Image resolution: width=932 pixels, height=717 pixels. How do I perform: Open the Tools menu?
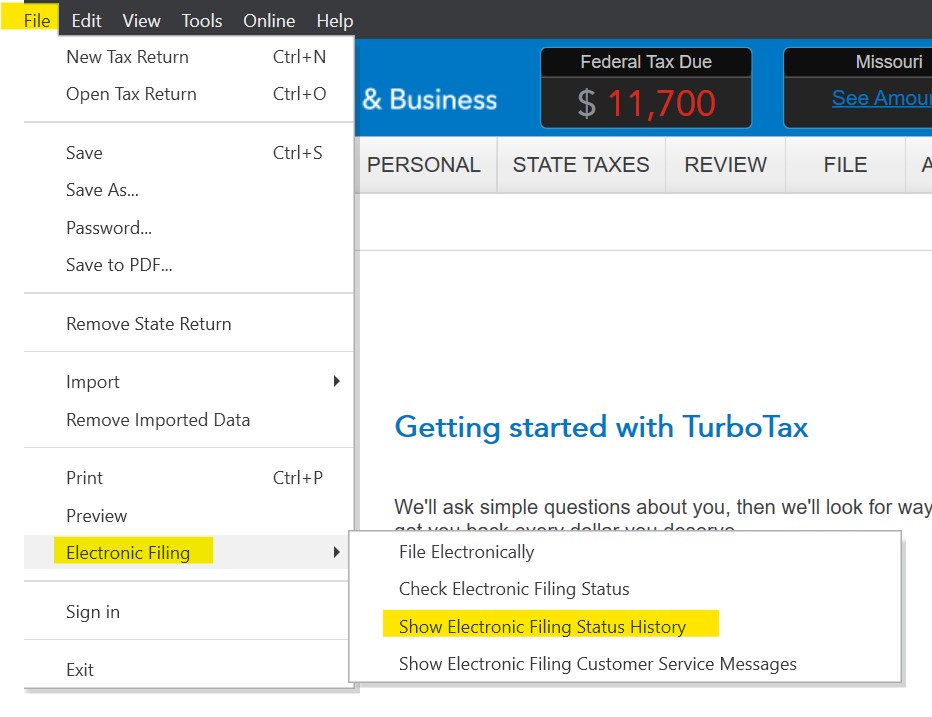click(x=202, y=20)
